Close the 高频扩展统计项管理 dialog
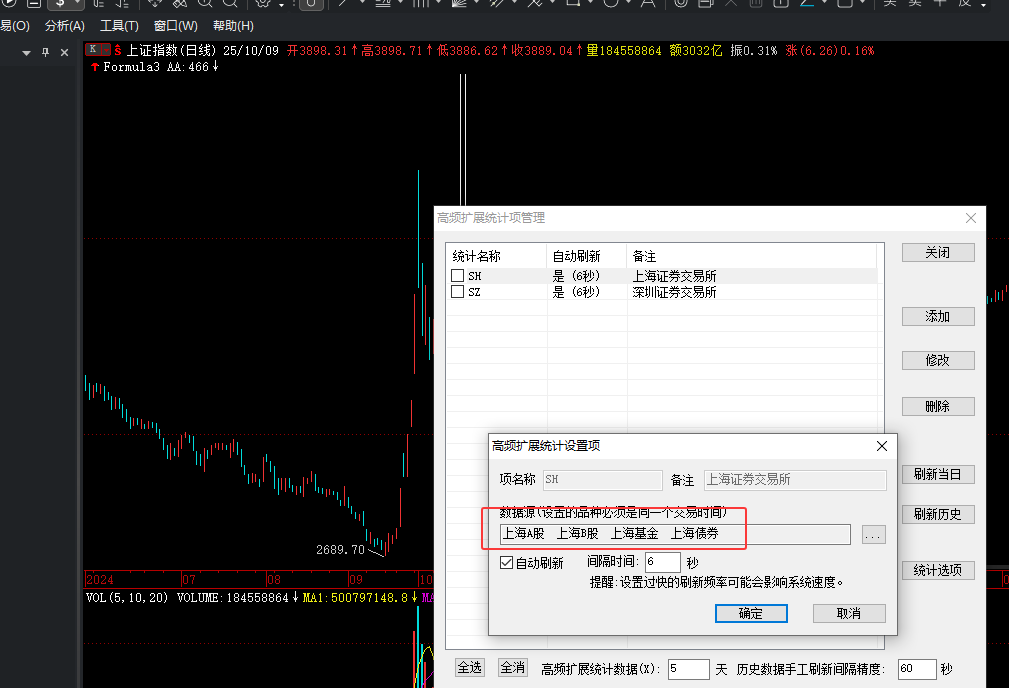The width and height of the screenshot is (1009, 688). (971, 218)
